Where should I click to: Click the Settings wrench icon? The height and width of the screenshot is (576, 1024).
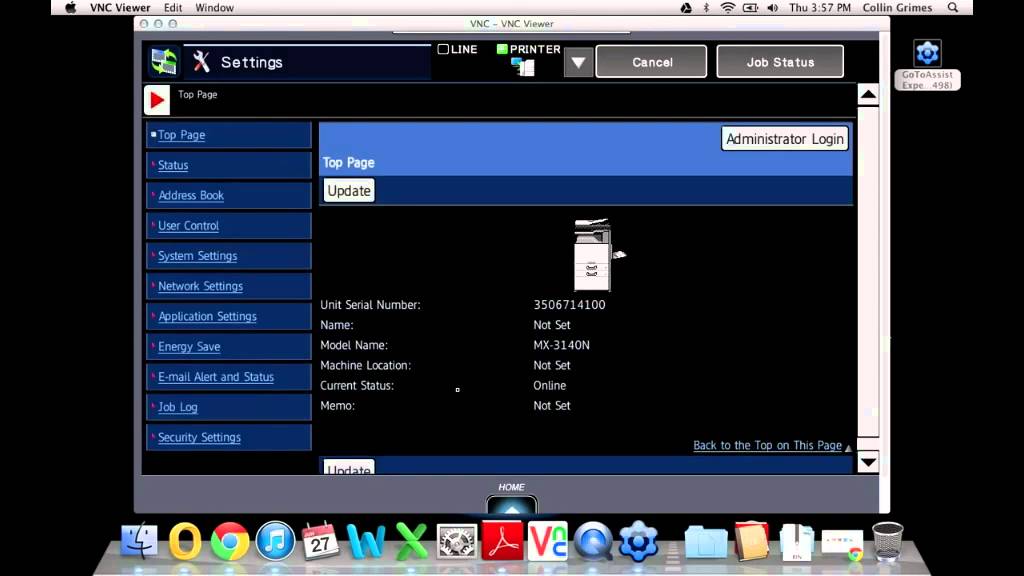coord(201,62)
